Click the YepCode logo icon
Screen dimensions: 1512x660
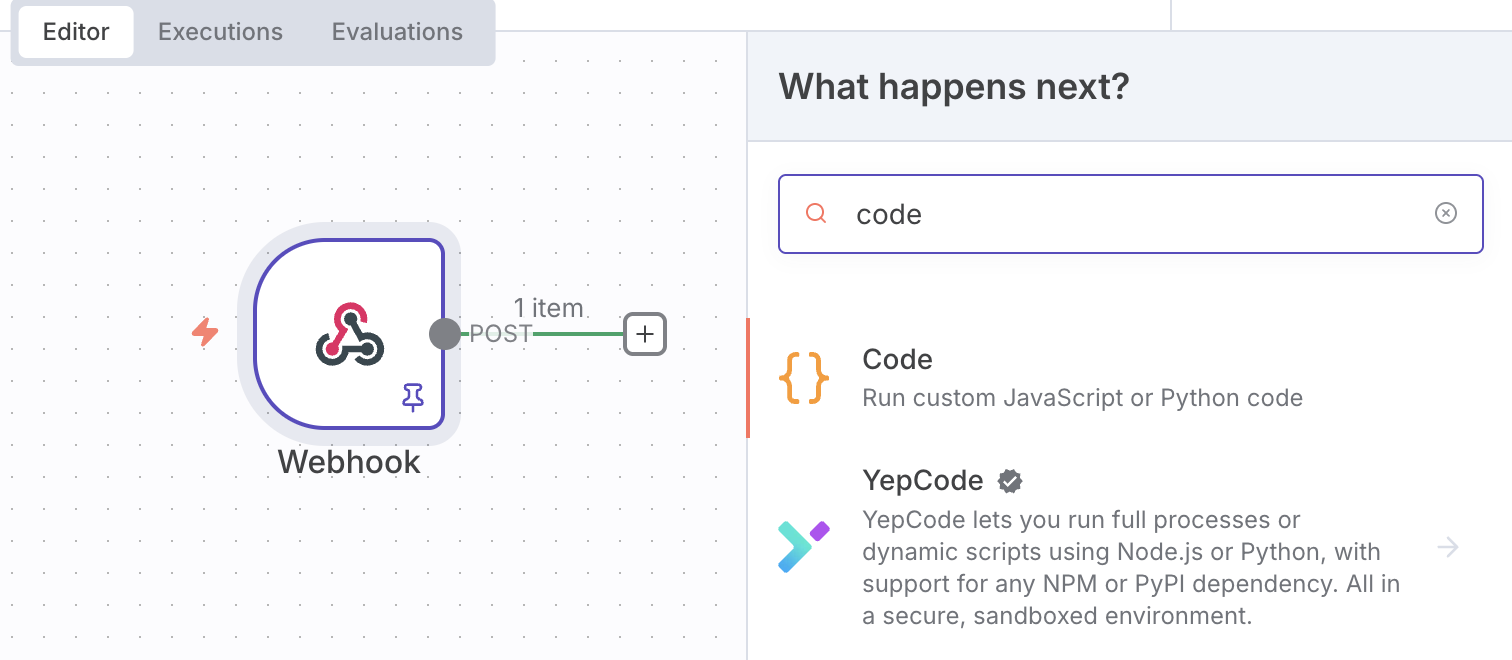point(803,547)
